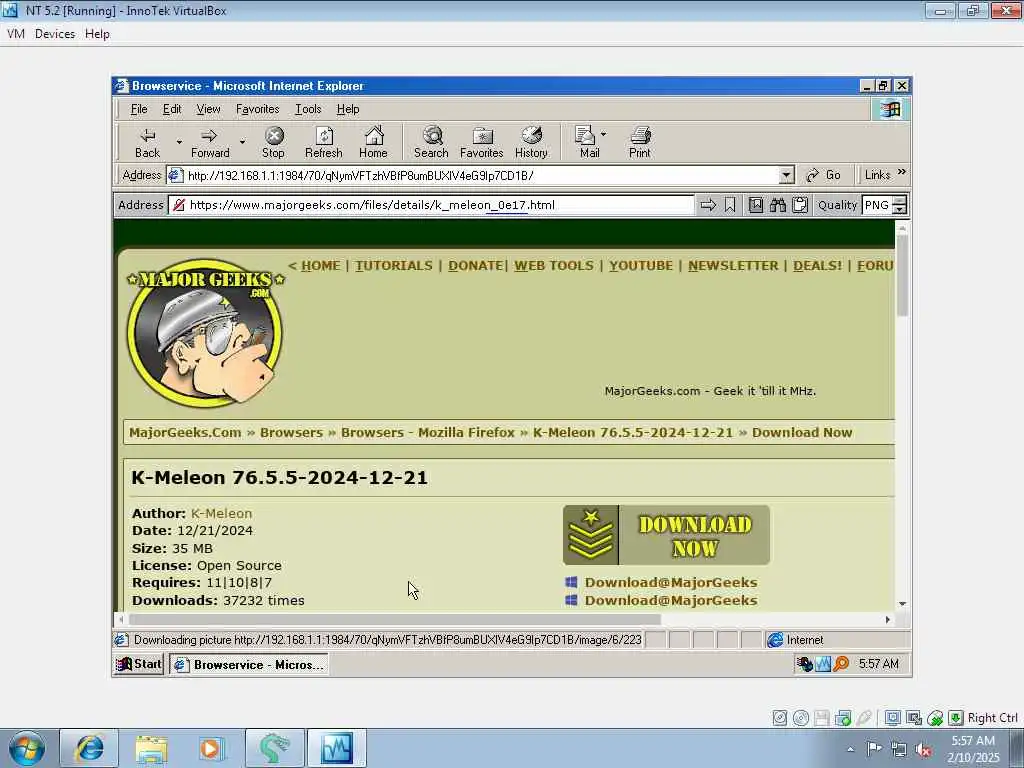Click VirtualBox floppy indicator icon

(x=822, y=718)
